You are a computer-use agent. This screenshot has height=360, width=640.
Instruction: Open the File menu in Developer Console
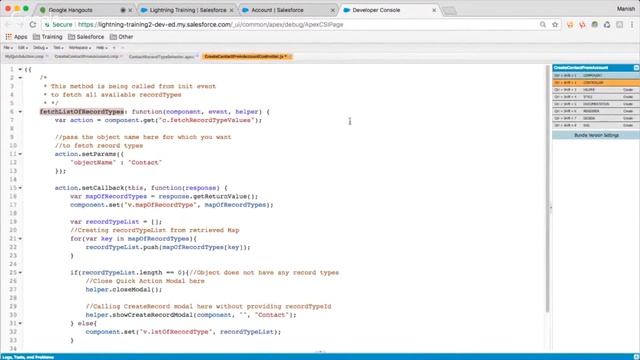[8, 48]
